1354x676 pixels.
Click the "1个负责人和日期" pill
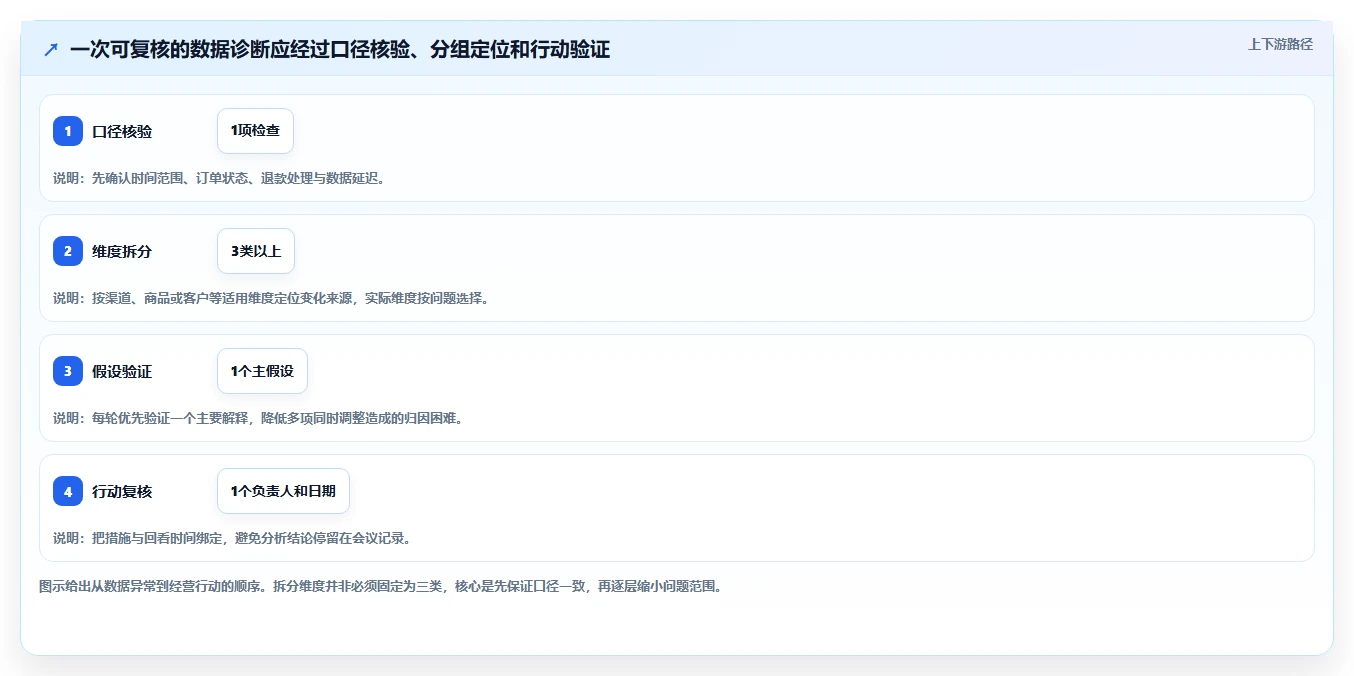tap(283, 491)
